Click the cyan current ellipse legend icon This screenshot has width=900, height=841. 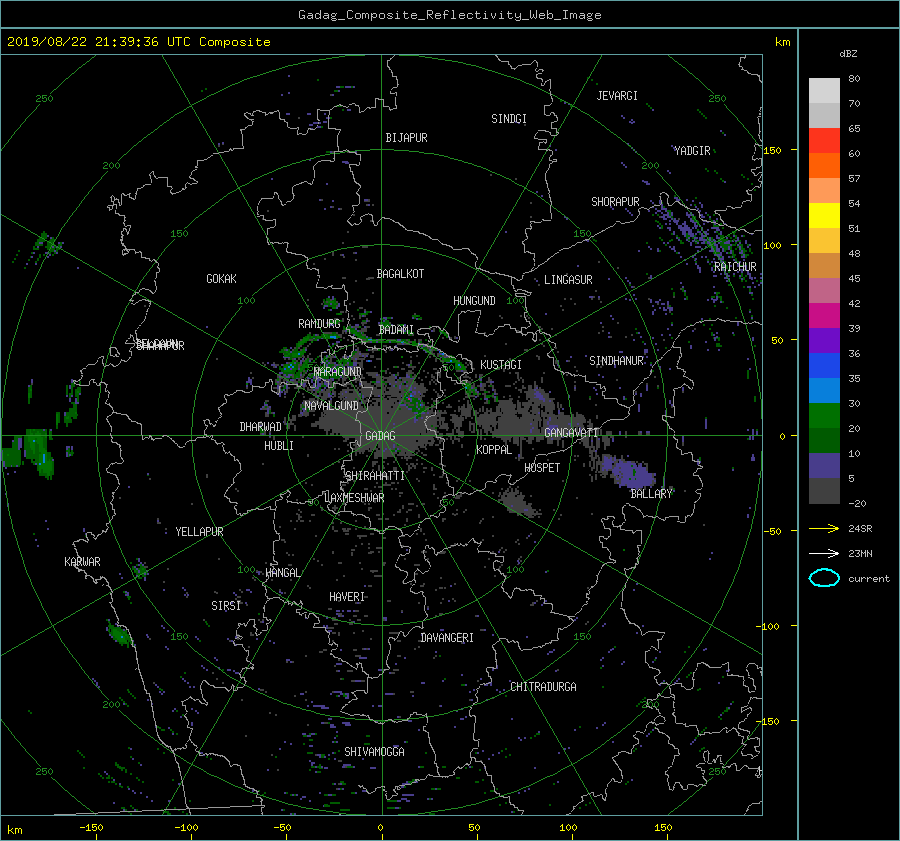(x=824, y=578)
